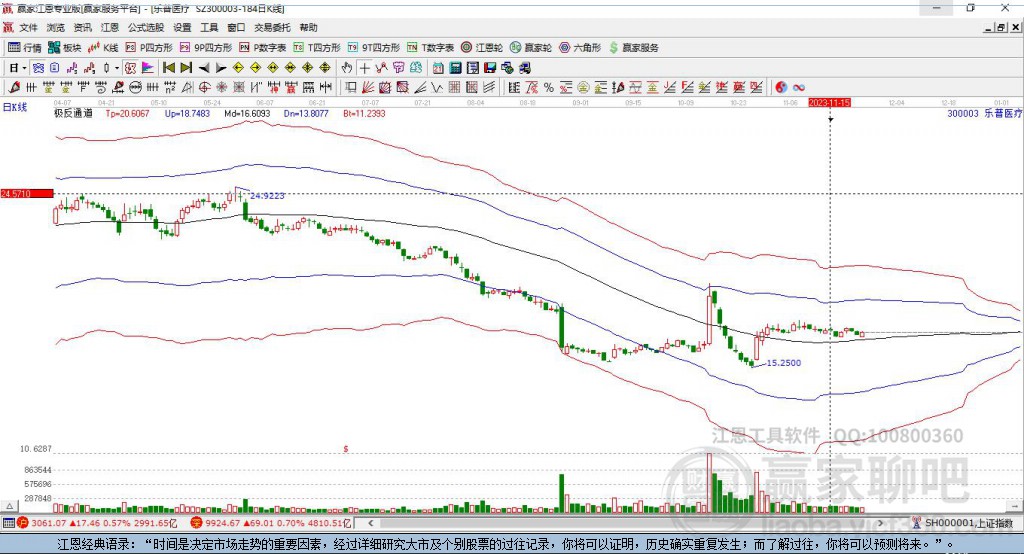
Task: Toggle the purple flag icon
Action: point(148,68)
